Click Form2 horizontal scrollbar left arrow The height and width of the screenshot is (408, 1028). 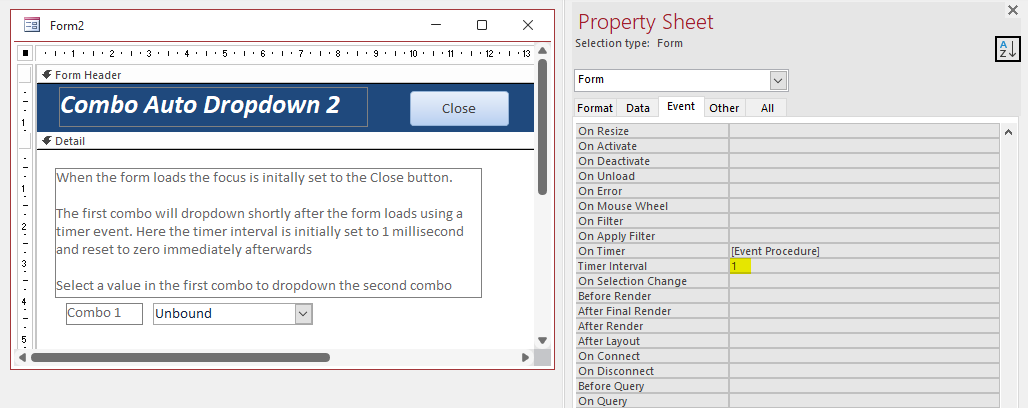22,357
